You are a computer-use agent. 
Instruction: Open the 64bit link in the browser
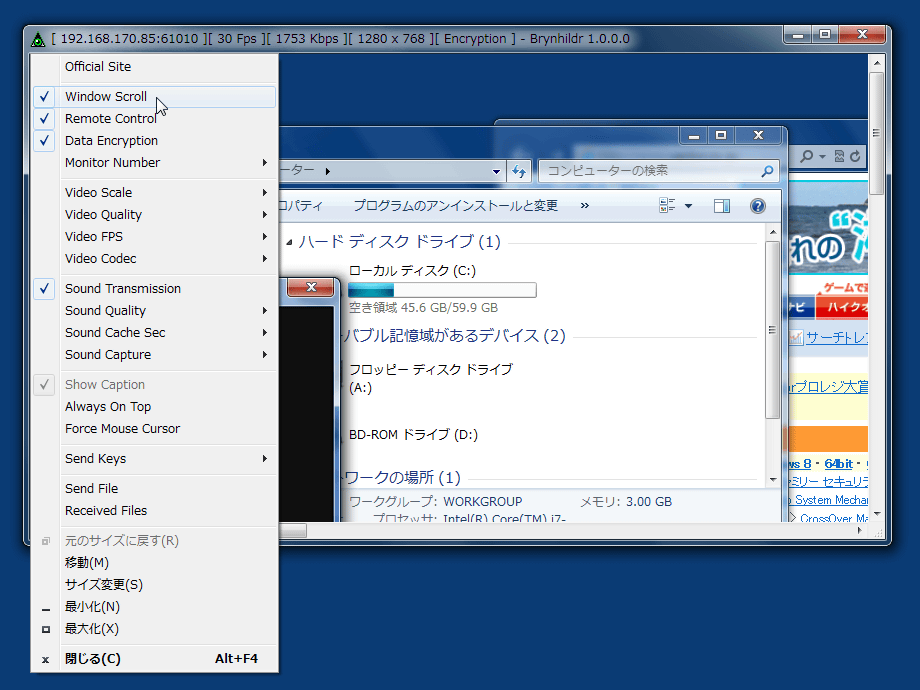tap(838, 464)
